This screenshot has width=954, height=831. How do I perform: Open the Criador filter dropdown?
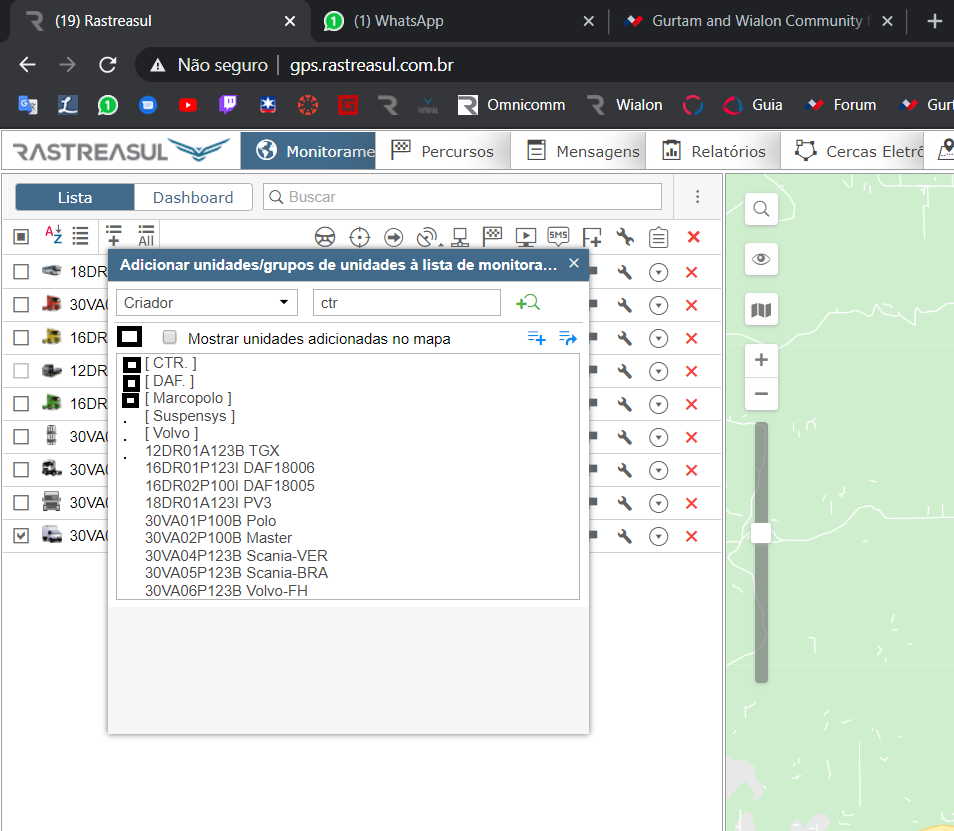pos(207,303)
